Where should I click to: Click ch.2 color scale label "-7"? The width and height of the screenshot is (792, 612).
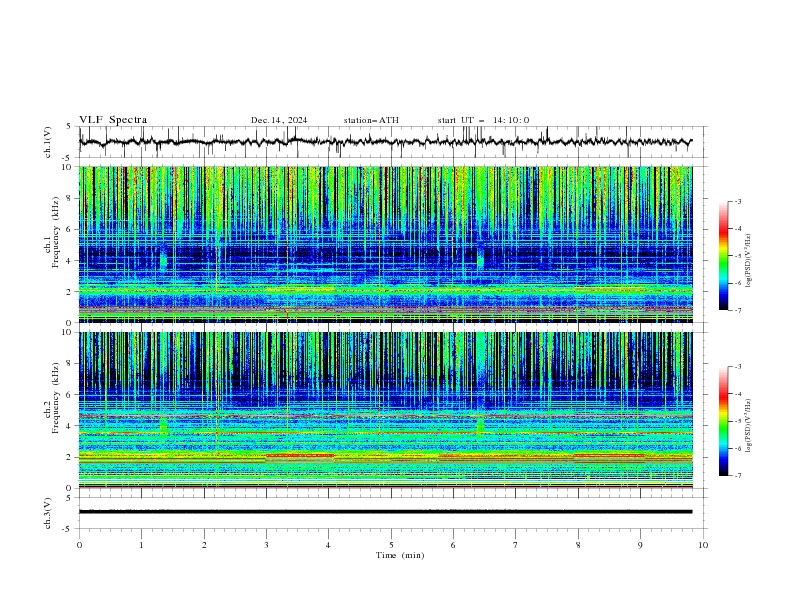click(x=737, y=475)
